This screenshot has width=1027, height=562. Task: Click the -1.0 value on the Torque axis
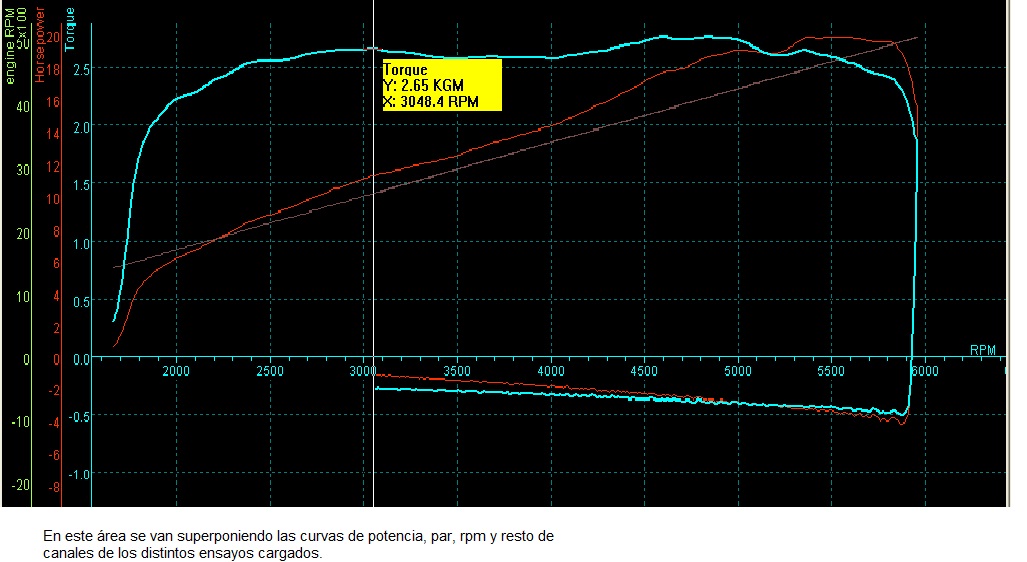(x=79, y=474)
